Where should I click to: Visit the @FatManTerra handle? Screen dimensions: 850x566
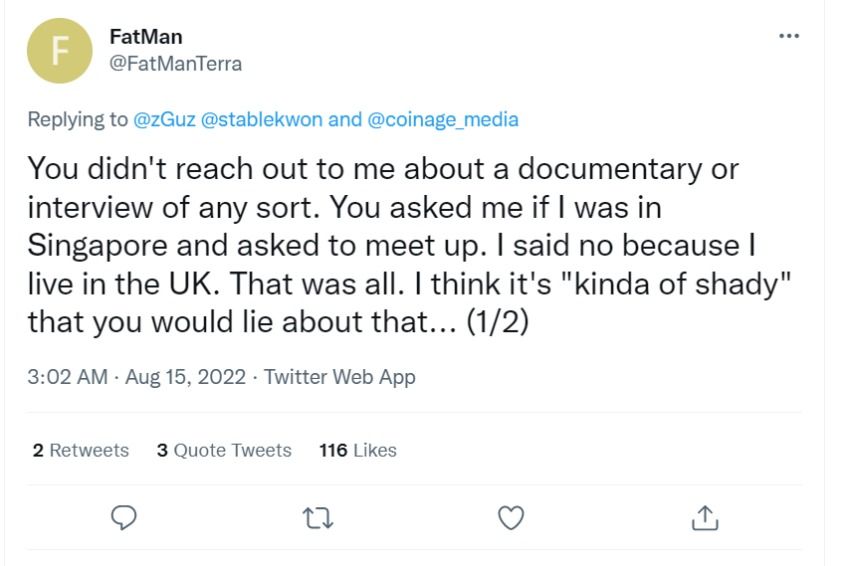point(175,63)
